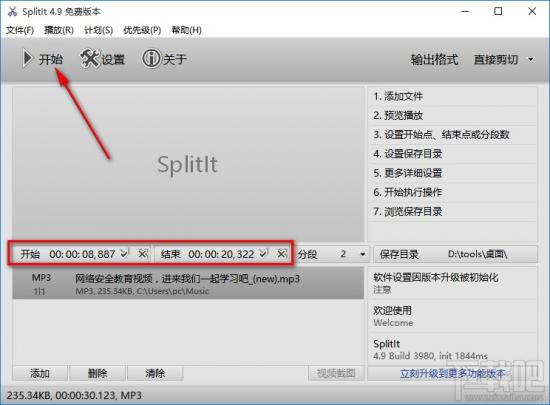Click the 视频截图 button
550x405 pixels.
[x=336, y=373]
